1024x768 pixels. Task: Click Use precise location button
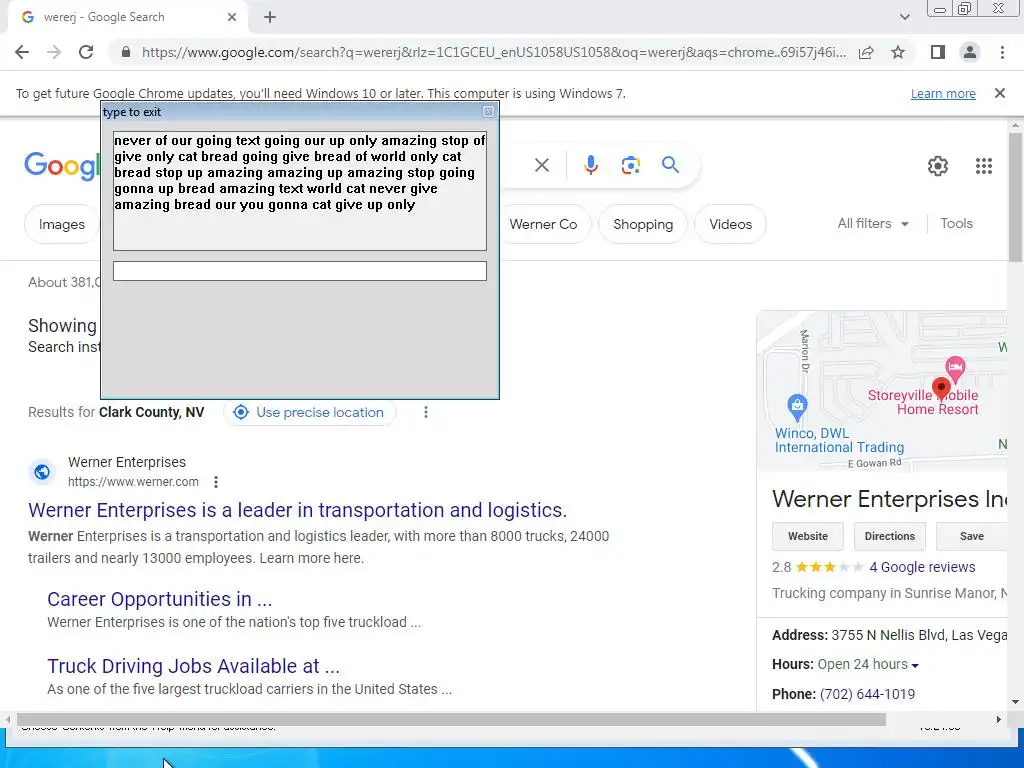[310, 412]
